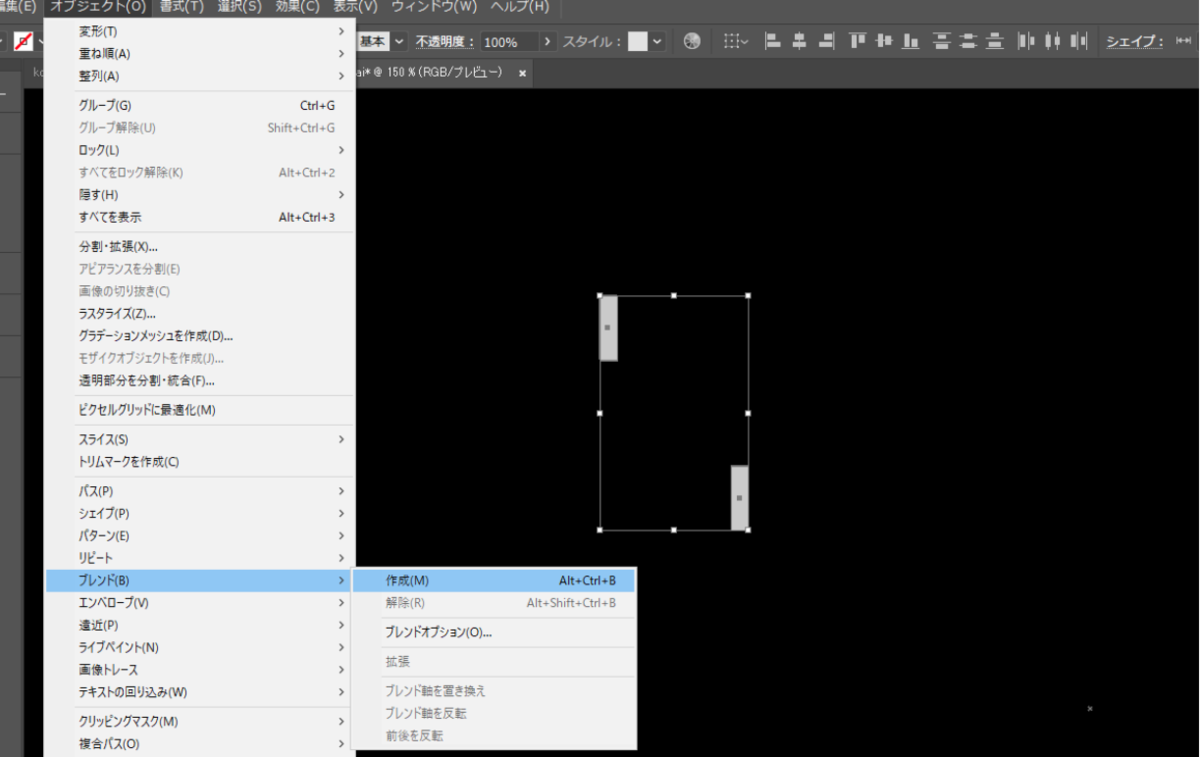Click the horizontal distribute center icon

1052,41
